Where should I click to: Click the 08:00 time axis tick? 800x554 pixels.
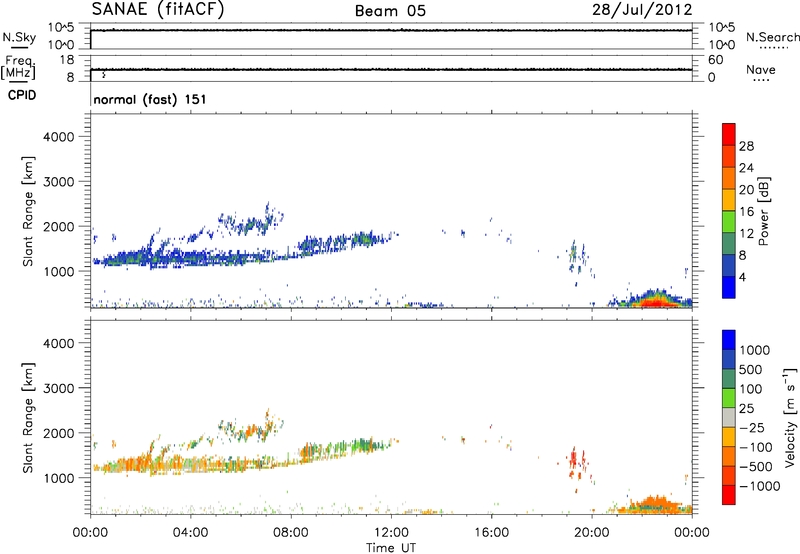coord(291,533)
